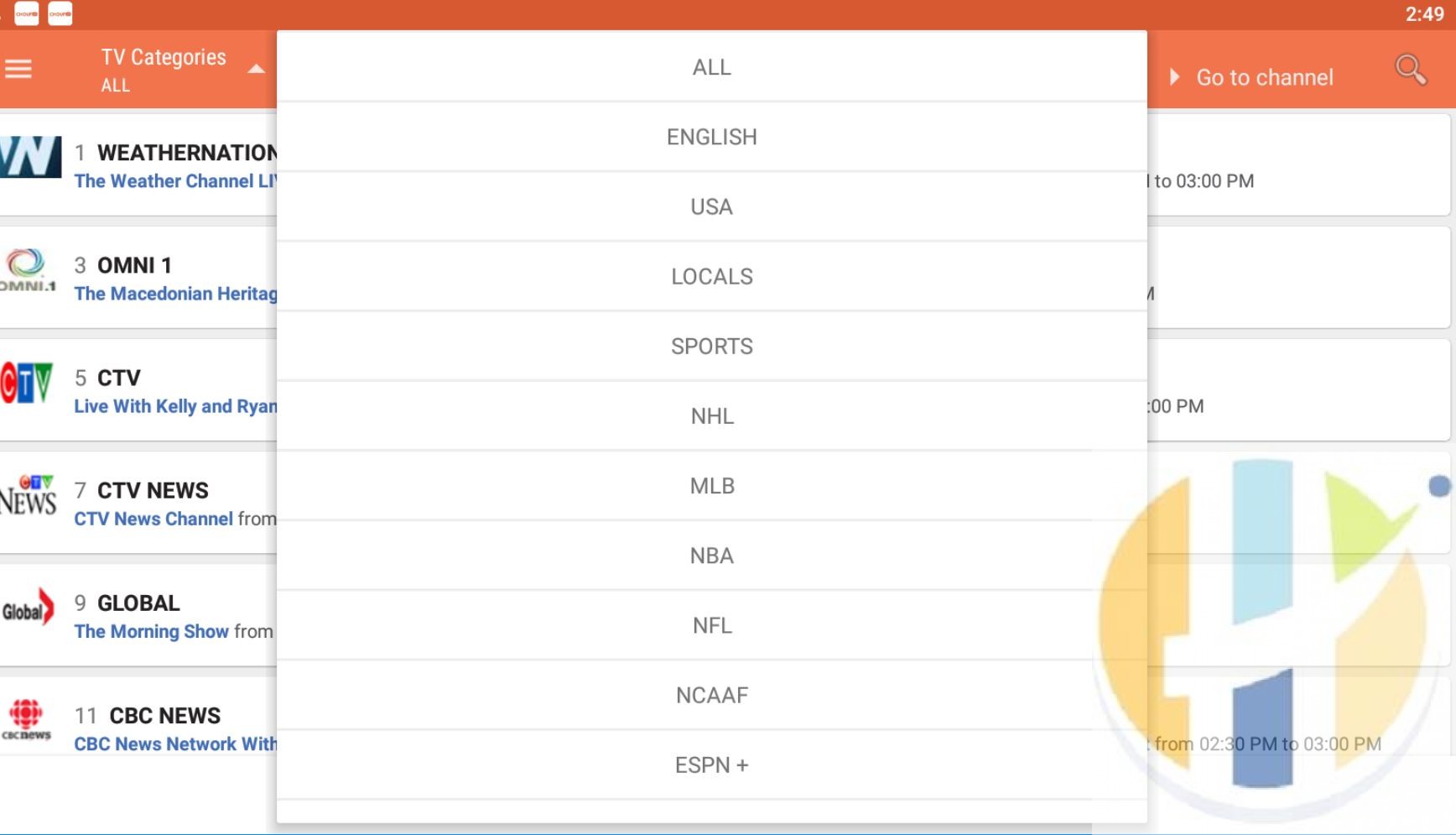The image size is (1456, 835).
Task: Open The Weather Channel program link
Action: 174,181
